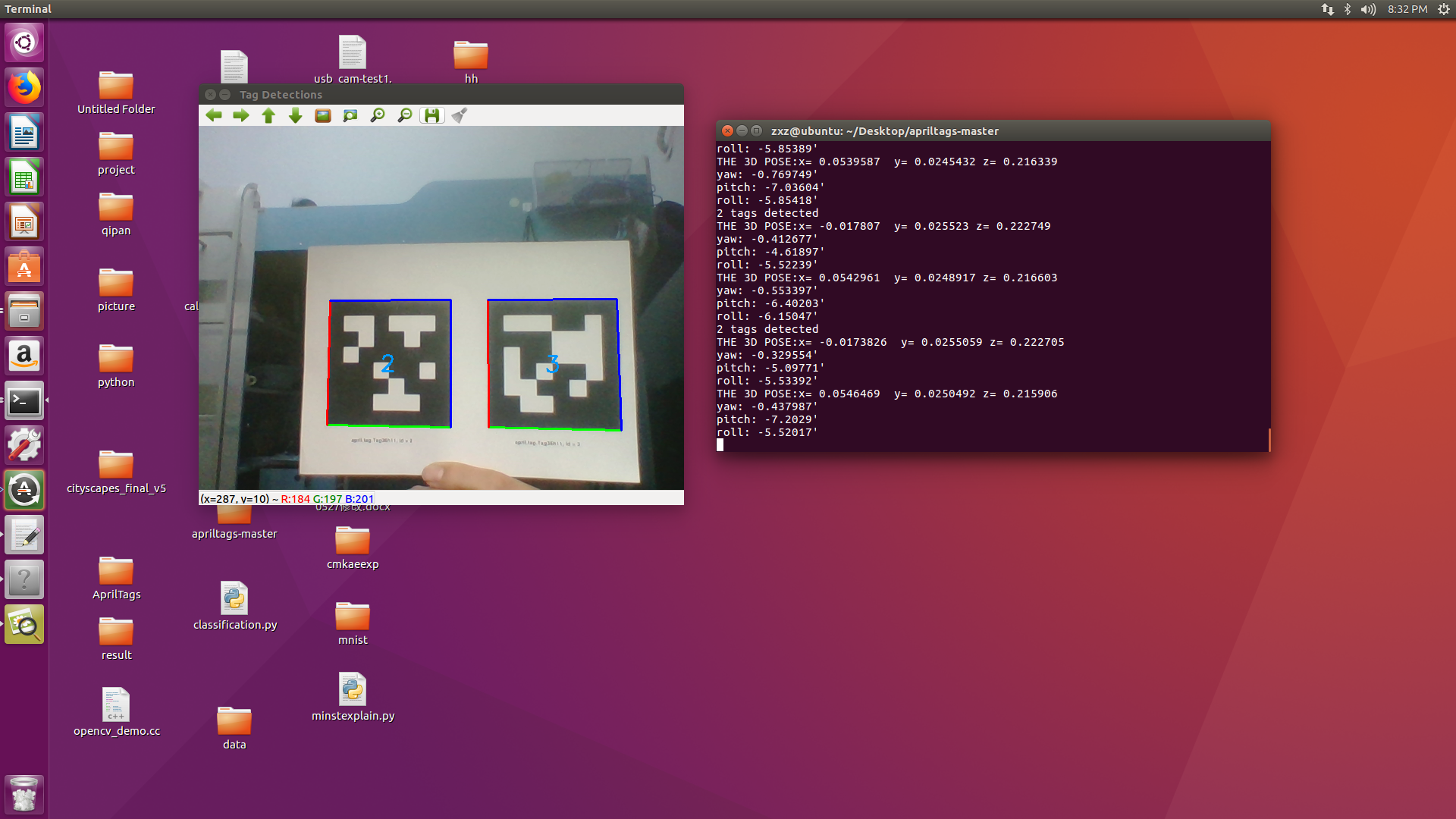Pan the image left with arrow icon

pyautogui.click(x=214, y=115)
